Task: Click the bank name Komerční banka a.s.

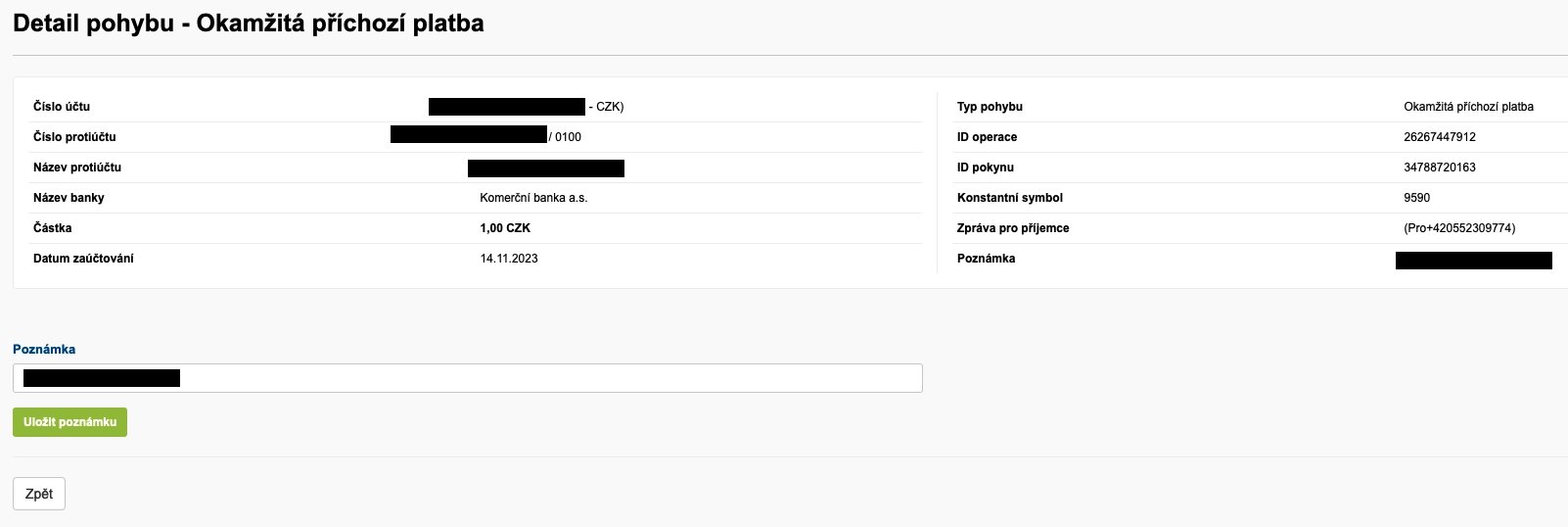Action: 533,198
